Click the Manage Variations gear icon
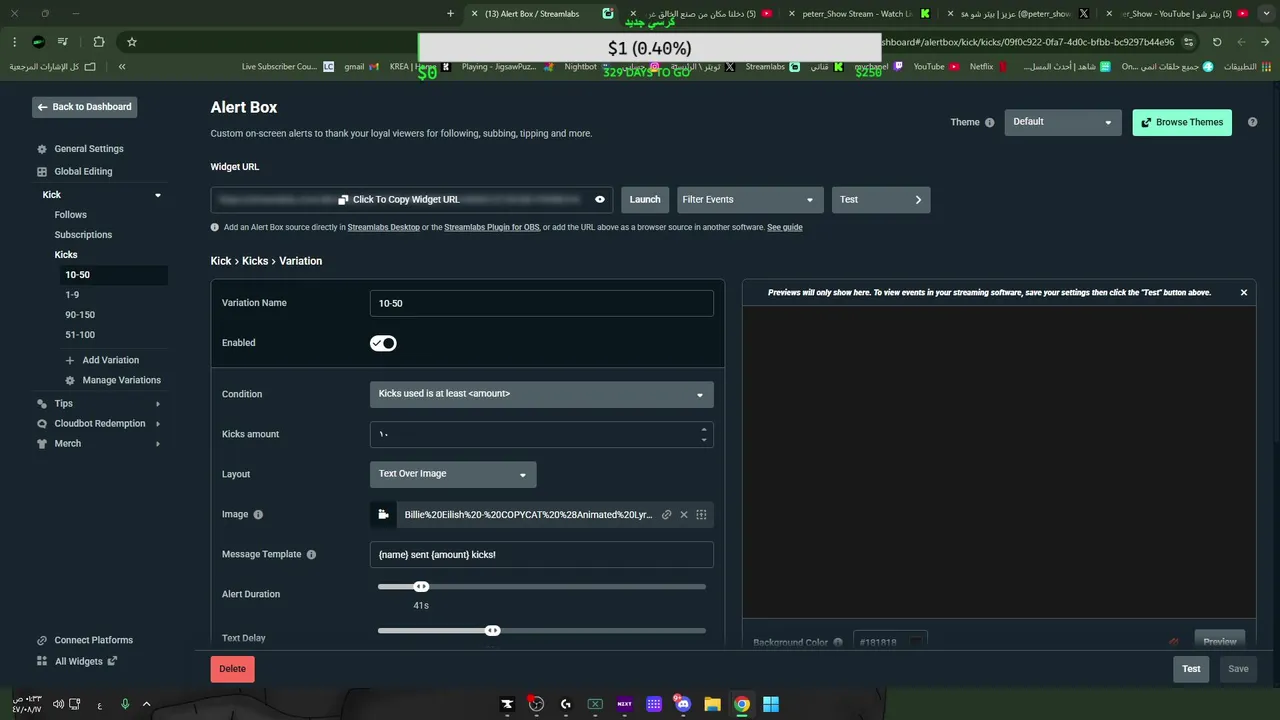This screenshot has height=720, width=1280. 70,381
